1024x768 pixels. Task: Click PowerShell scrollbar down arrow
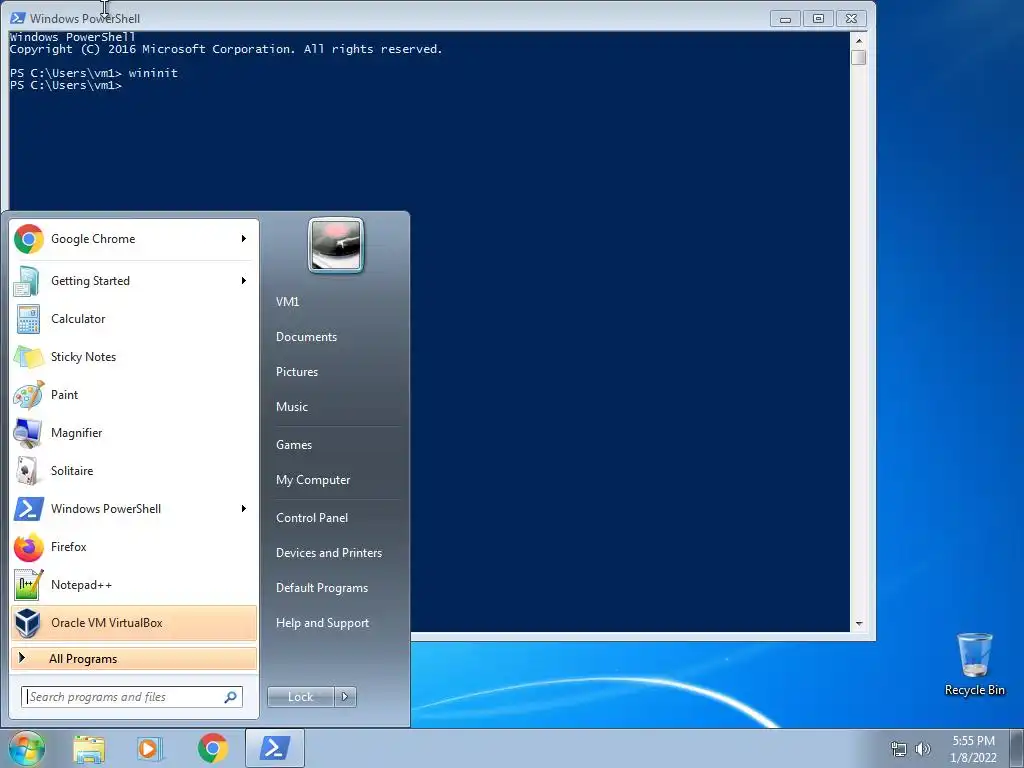(x=859, y=624)
